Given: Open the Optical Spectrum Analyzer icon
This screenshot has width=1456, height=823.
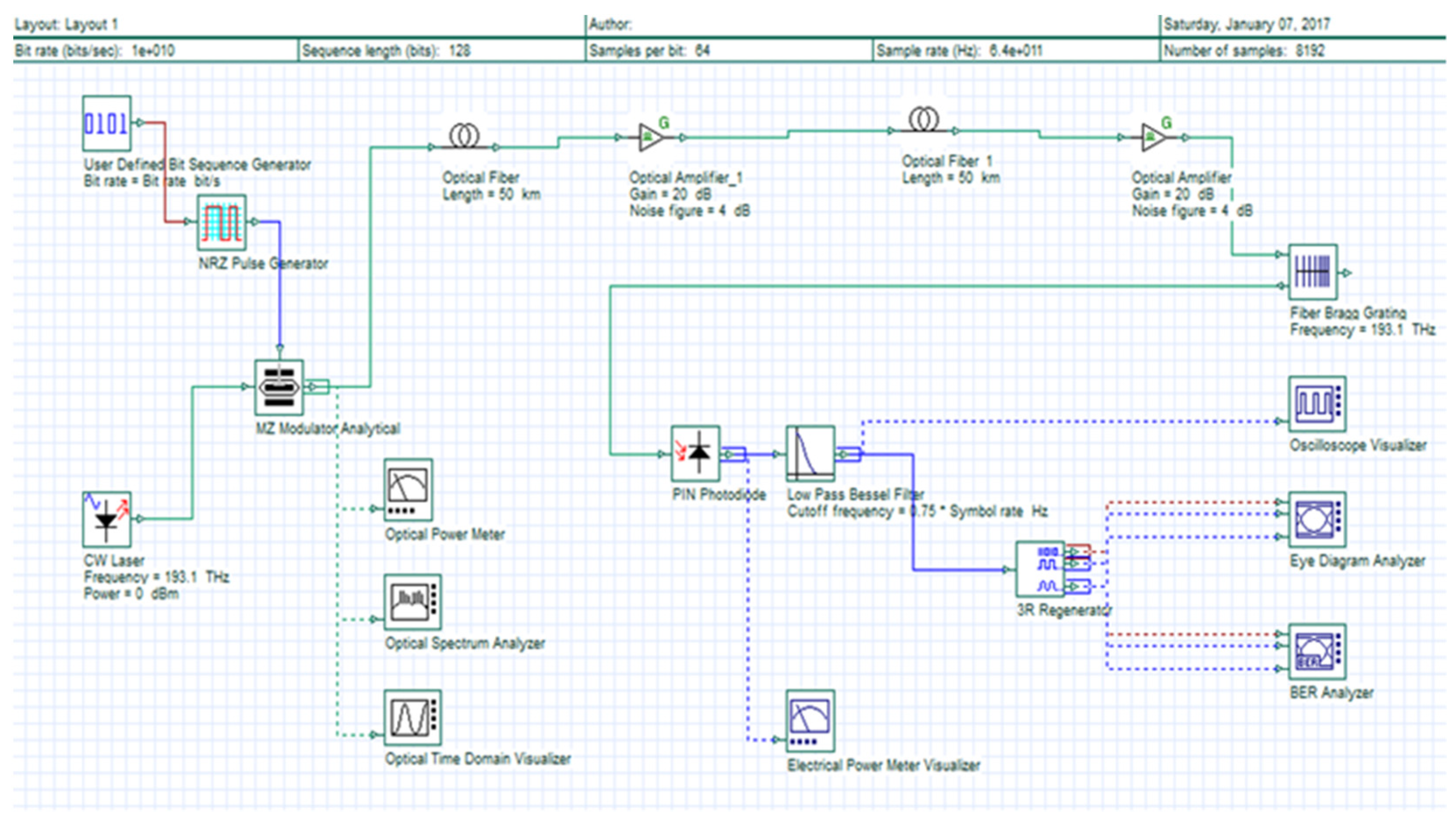Looking at the screenshot, I should coord(412,602).
